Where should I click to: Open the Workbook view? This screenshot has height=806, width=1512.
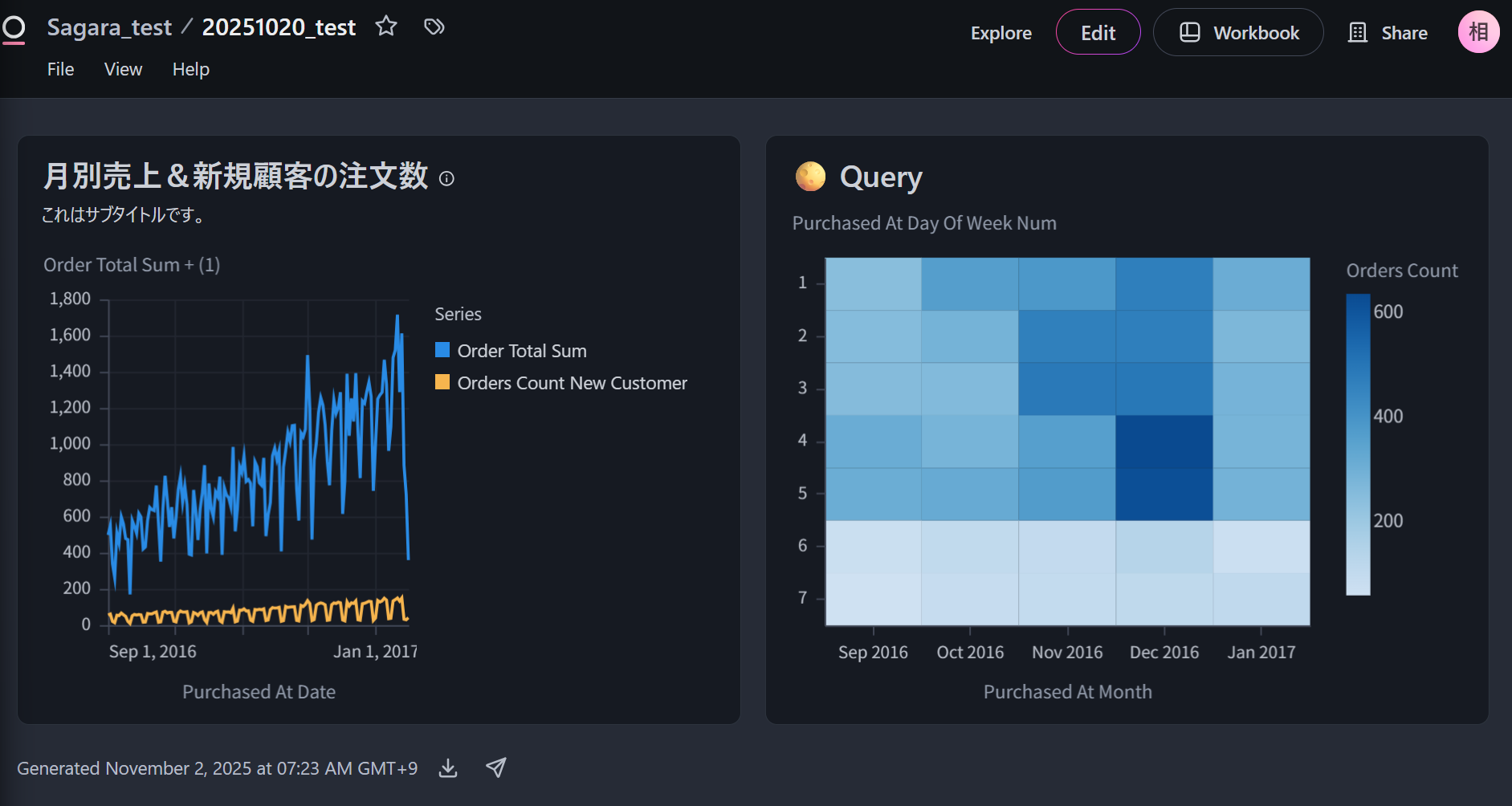click(1238, 33)
